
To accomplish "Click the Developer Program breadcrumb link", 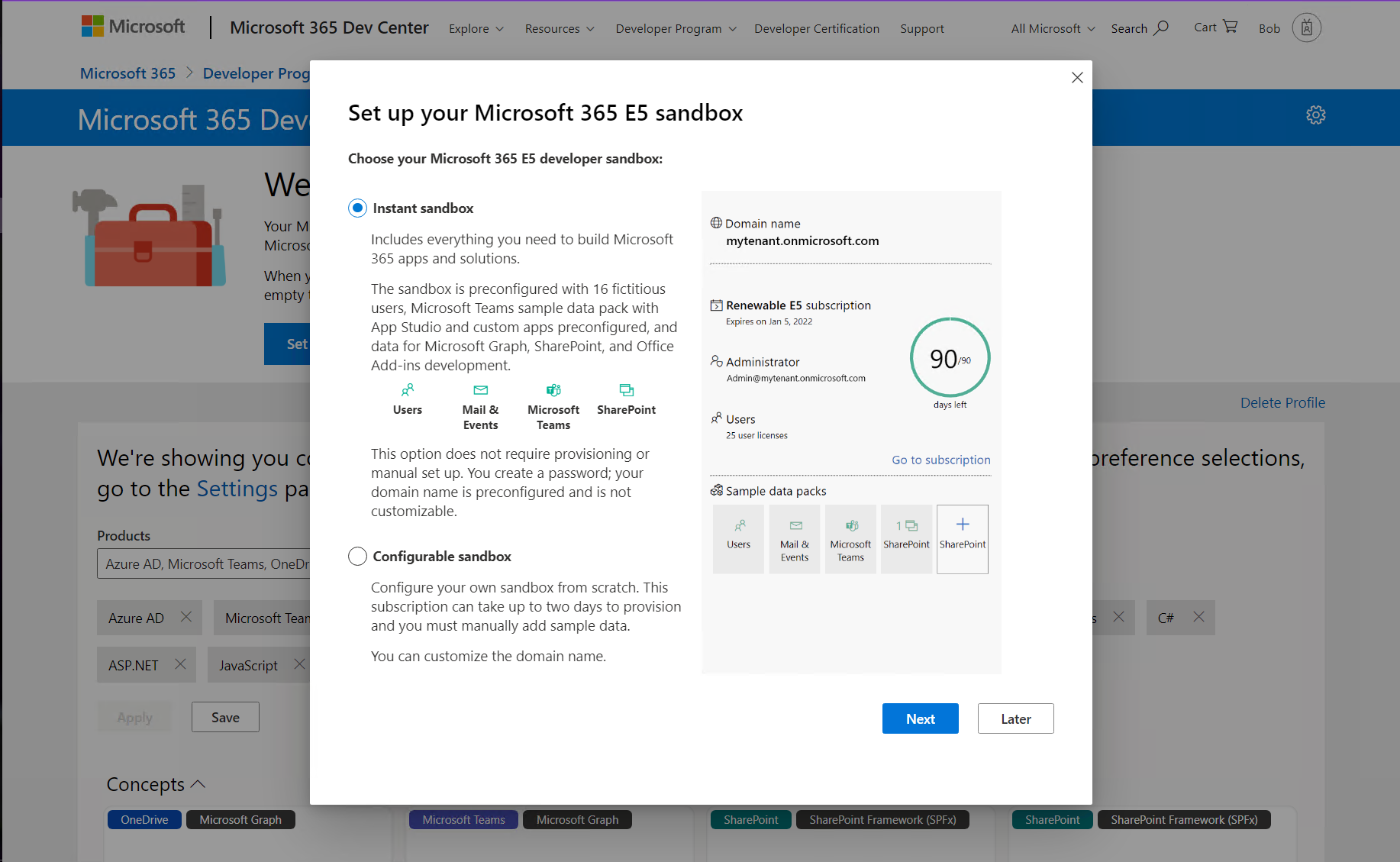I will tap(256, 73).
